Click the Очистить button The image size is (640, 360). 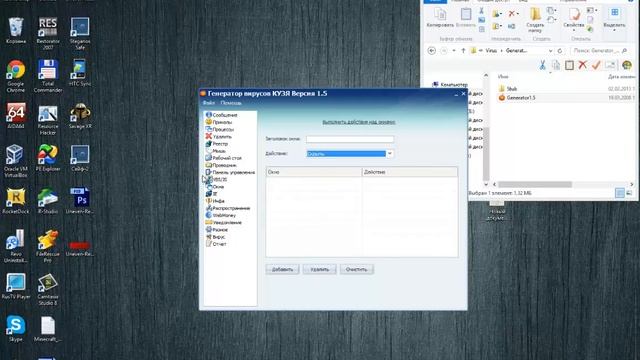tap(356, 269)
